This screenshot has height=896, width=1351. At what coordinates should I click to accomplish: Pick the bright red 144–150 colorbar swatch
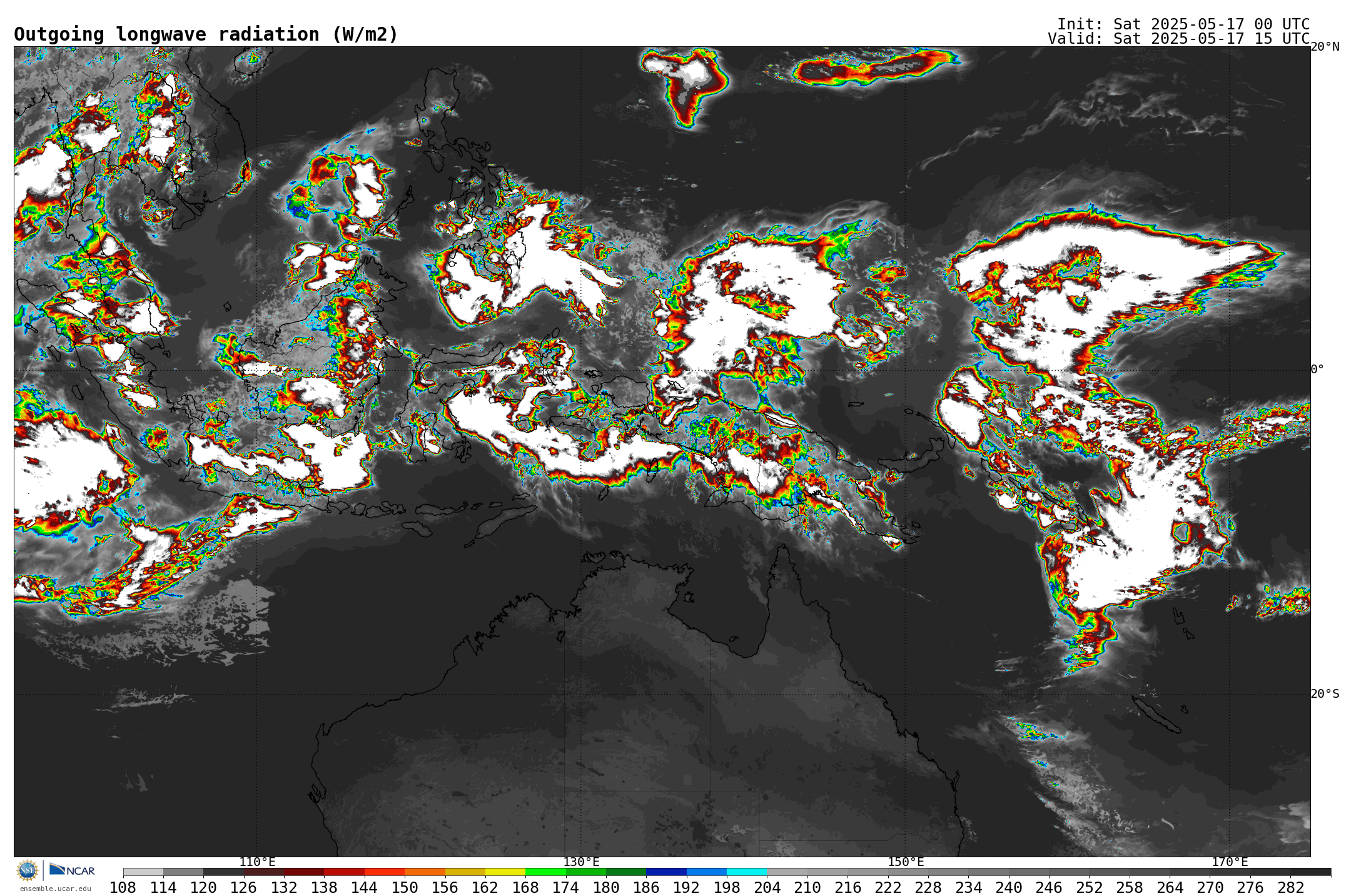pyautogui.click(x=385, y=872)
